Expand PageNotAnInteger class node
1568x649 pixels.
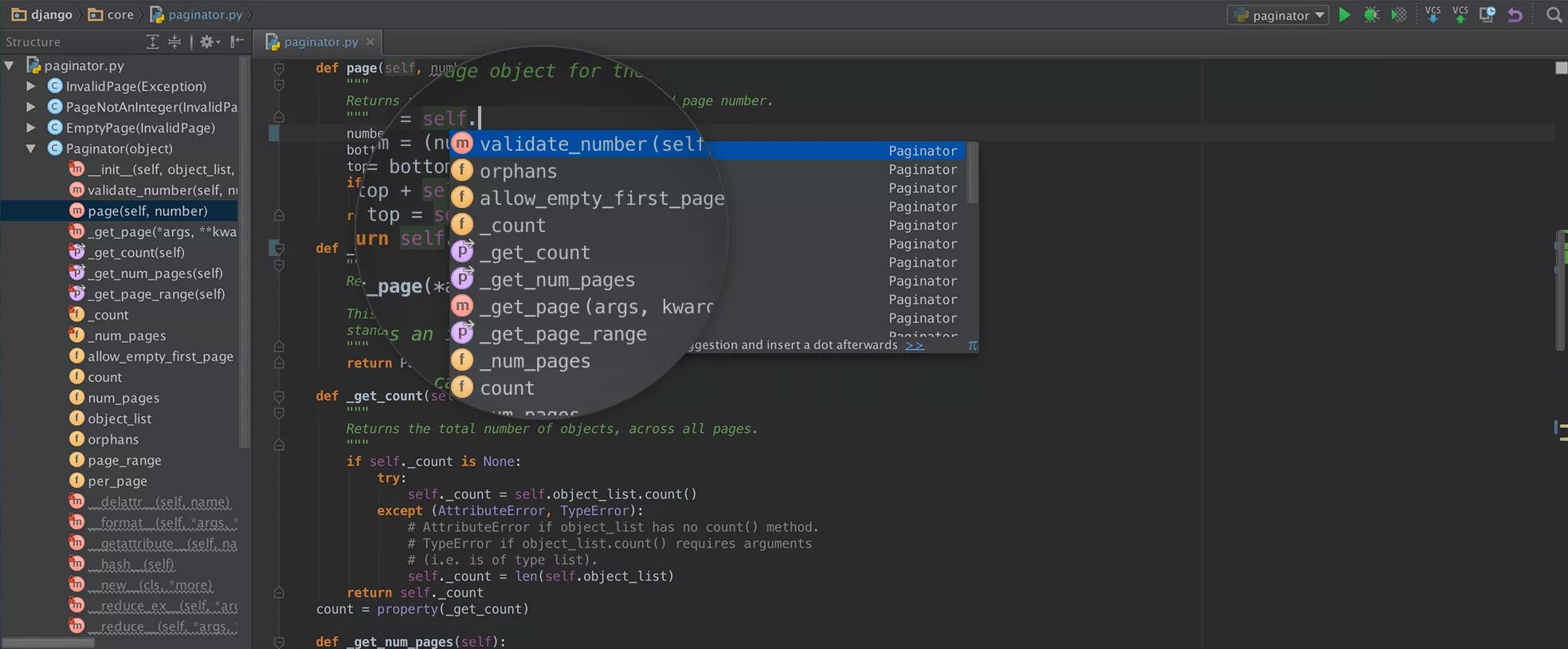[x=30, y=106]
